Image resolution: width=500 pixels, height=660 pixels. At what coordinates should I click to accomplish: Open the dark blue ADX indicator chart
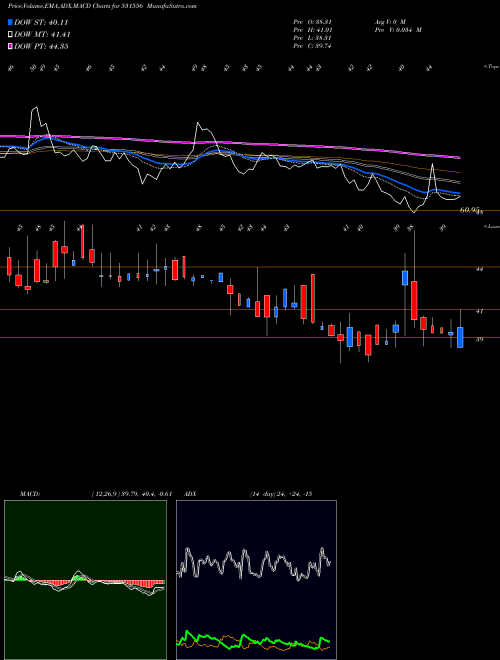point(256,580)
